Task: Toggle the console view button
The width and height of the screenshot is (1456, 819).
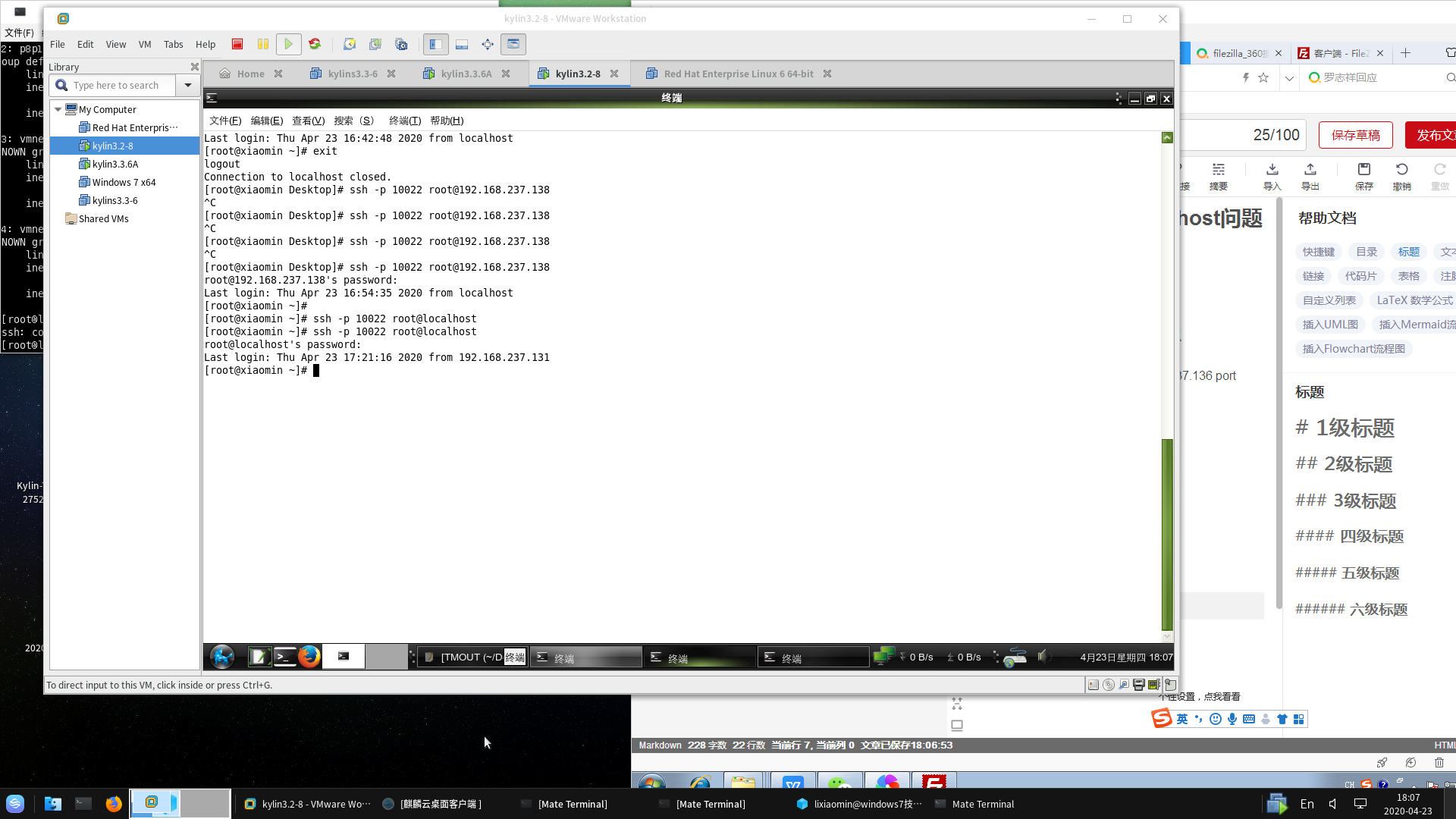Action: pos(513,44)
